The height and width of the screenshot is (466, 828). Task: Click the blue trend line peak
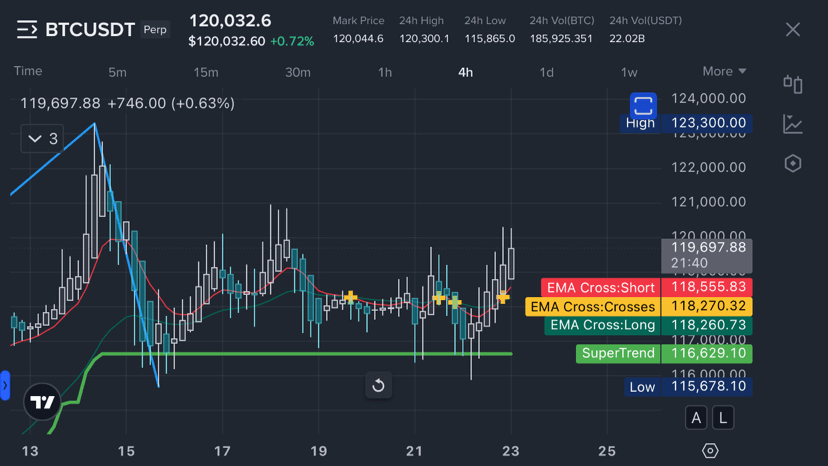[95, 124]
